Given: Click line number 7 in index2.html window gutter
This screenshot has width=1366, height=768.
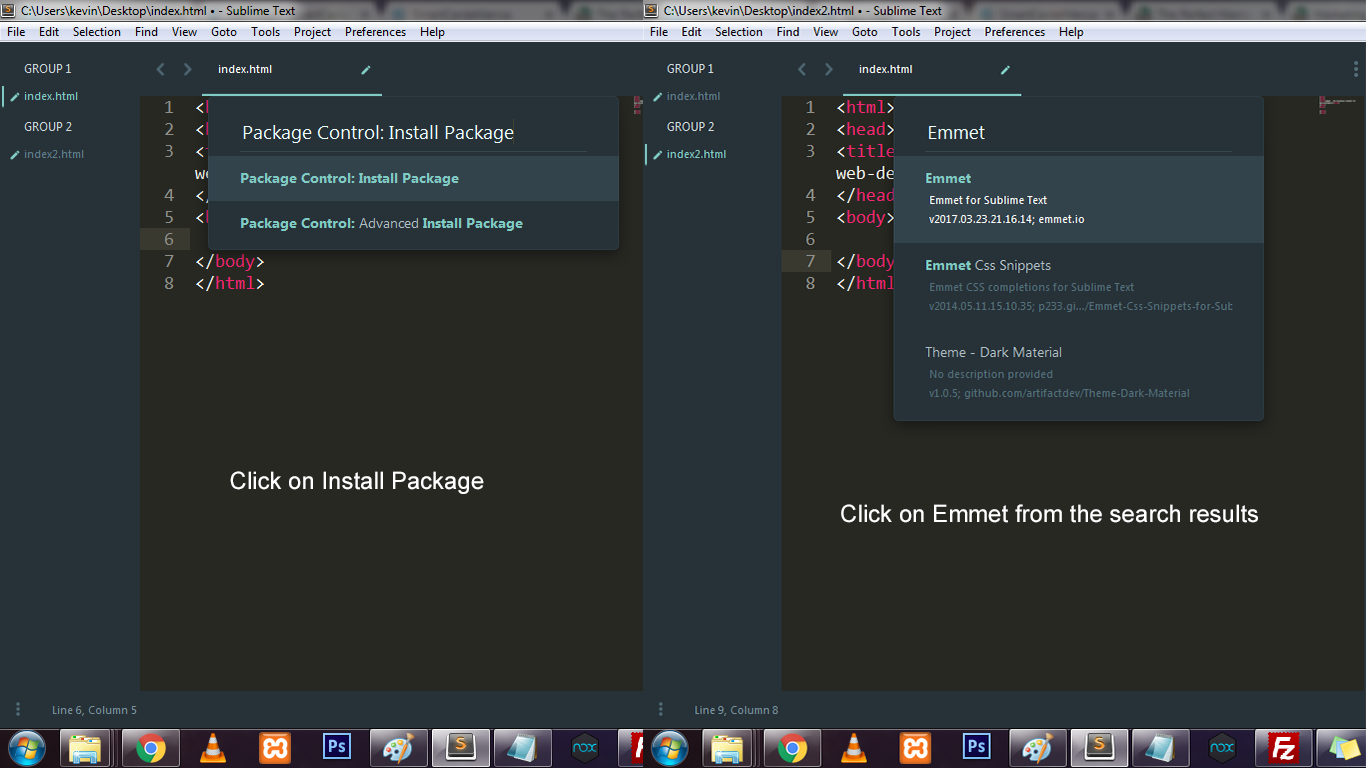Looking at the screenshot, I should tap(811, 261).
